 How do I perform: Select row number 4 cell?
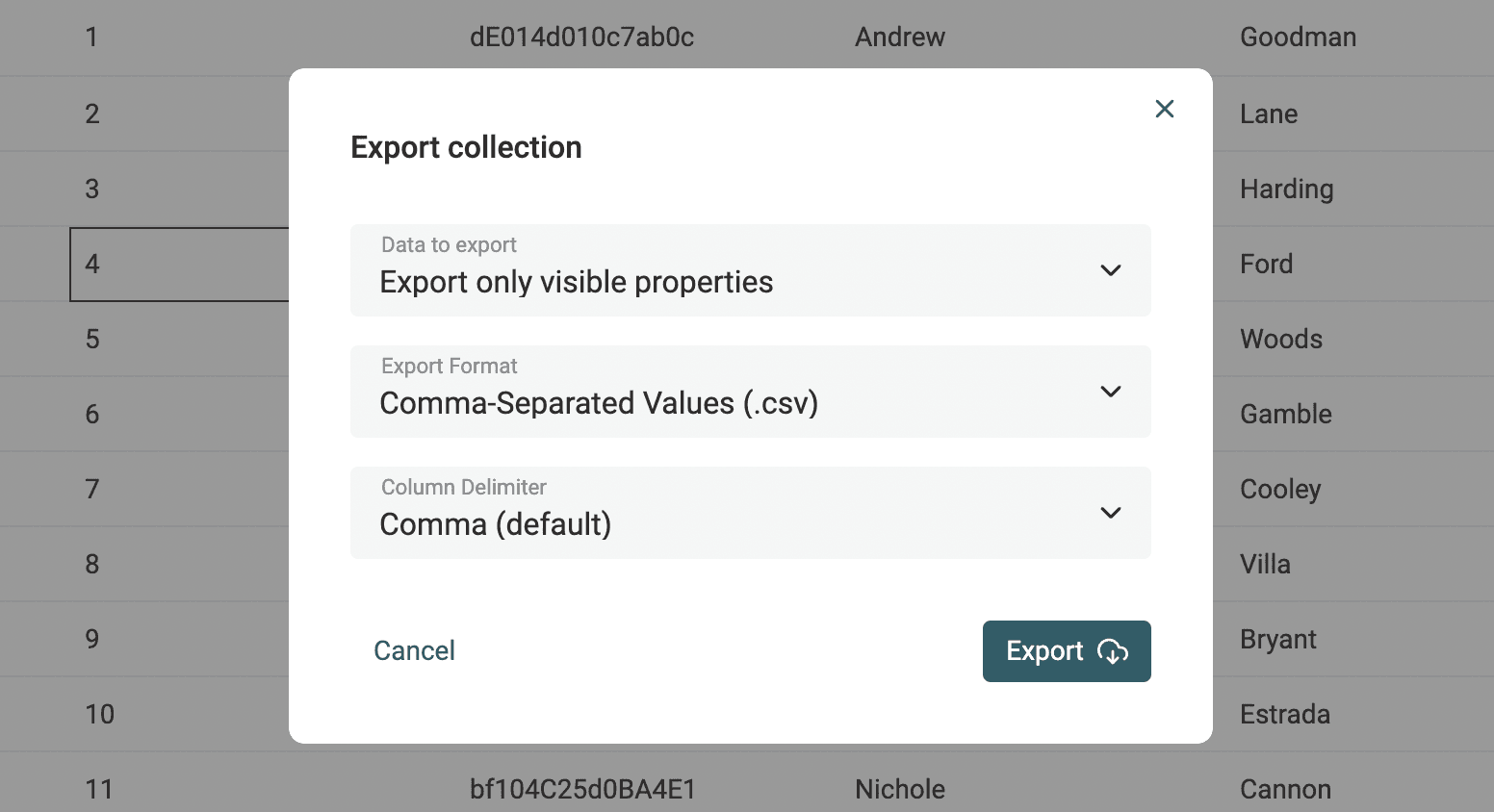[92, 264]
